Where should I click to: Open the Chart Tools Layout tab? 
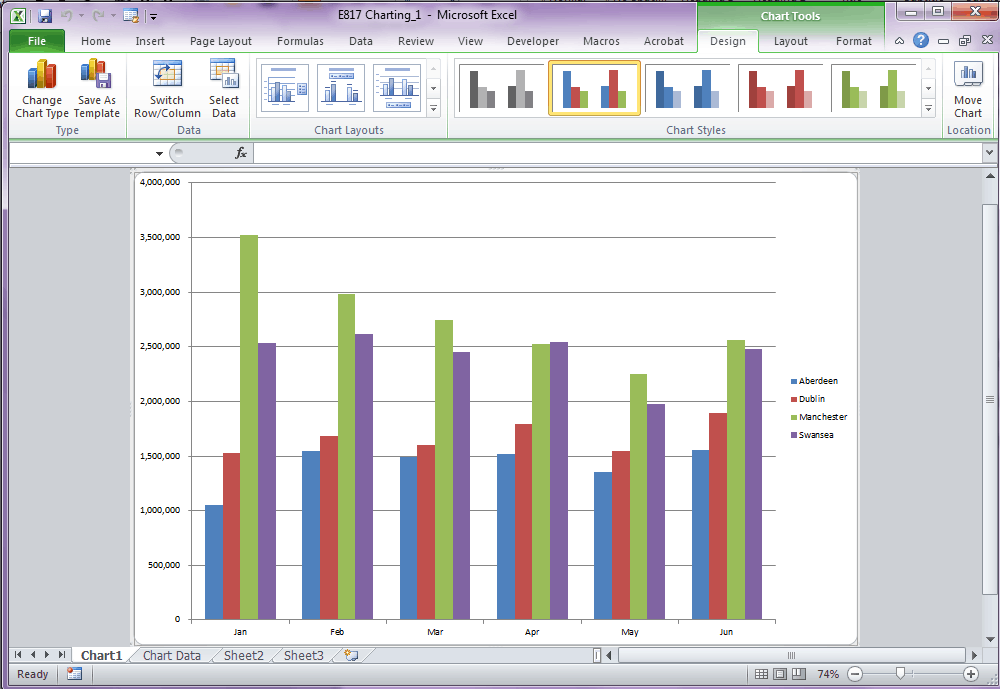[789, 41]
